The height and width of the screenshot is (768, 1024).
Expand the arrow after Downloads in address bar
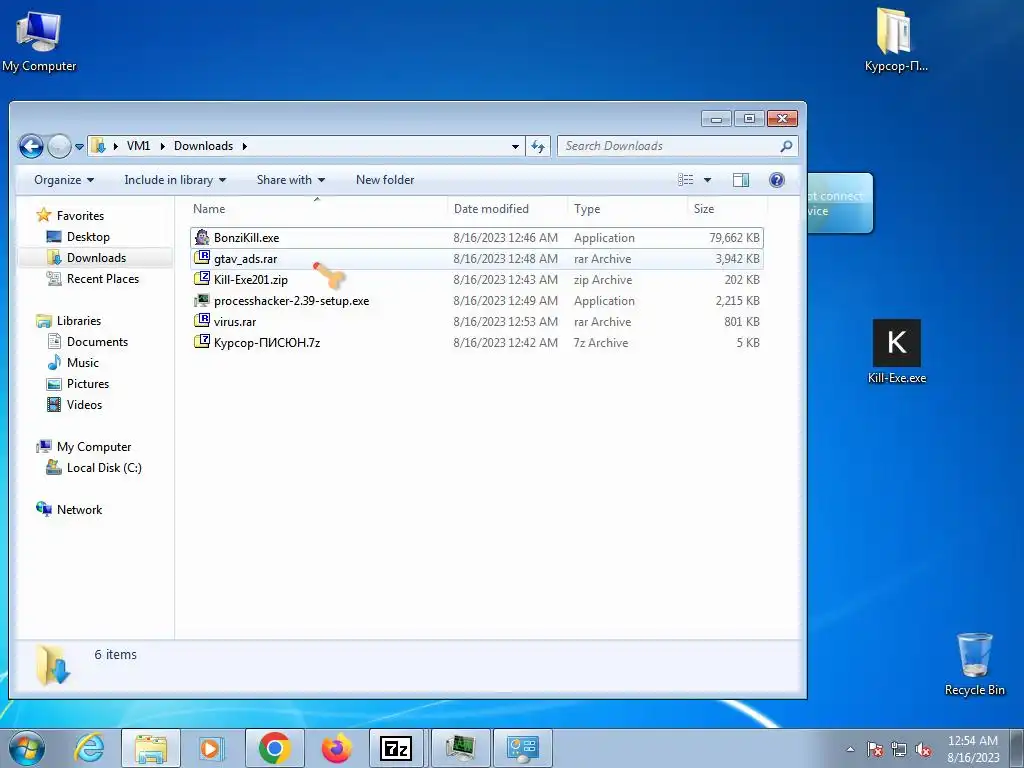coord(245,146)
